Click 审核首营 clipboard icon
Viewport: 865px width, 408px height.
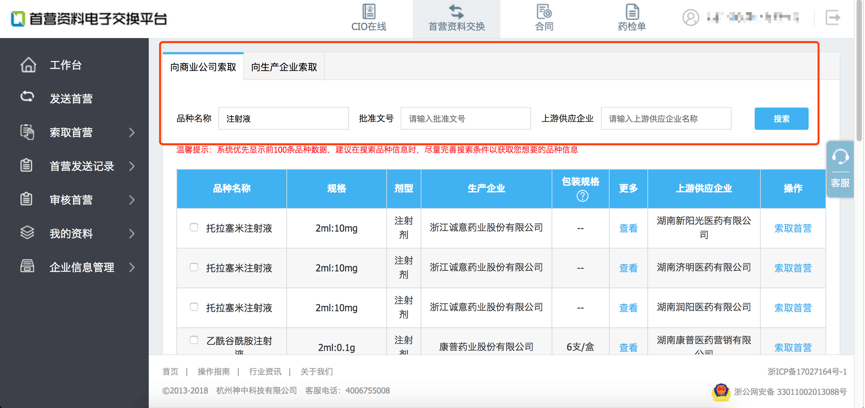click(x=26, y=200)
